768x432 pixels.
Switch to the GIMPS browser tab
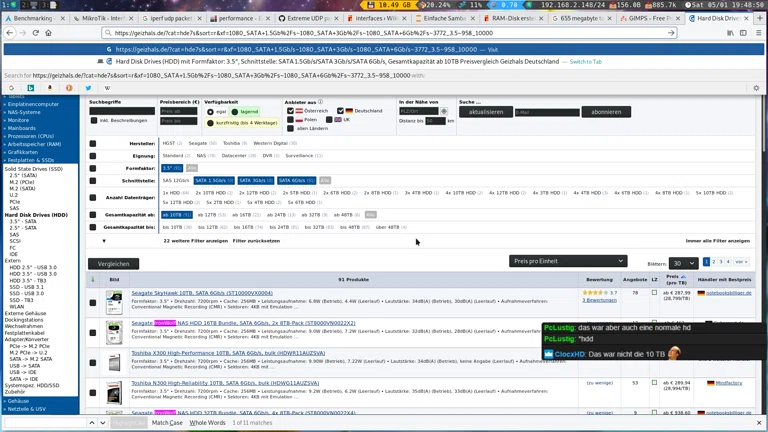click(648, 18)
